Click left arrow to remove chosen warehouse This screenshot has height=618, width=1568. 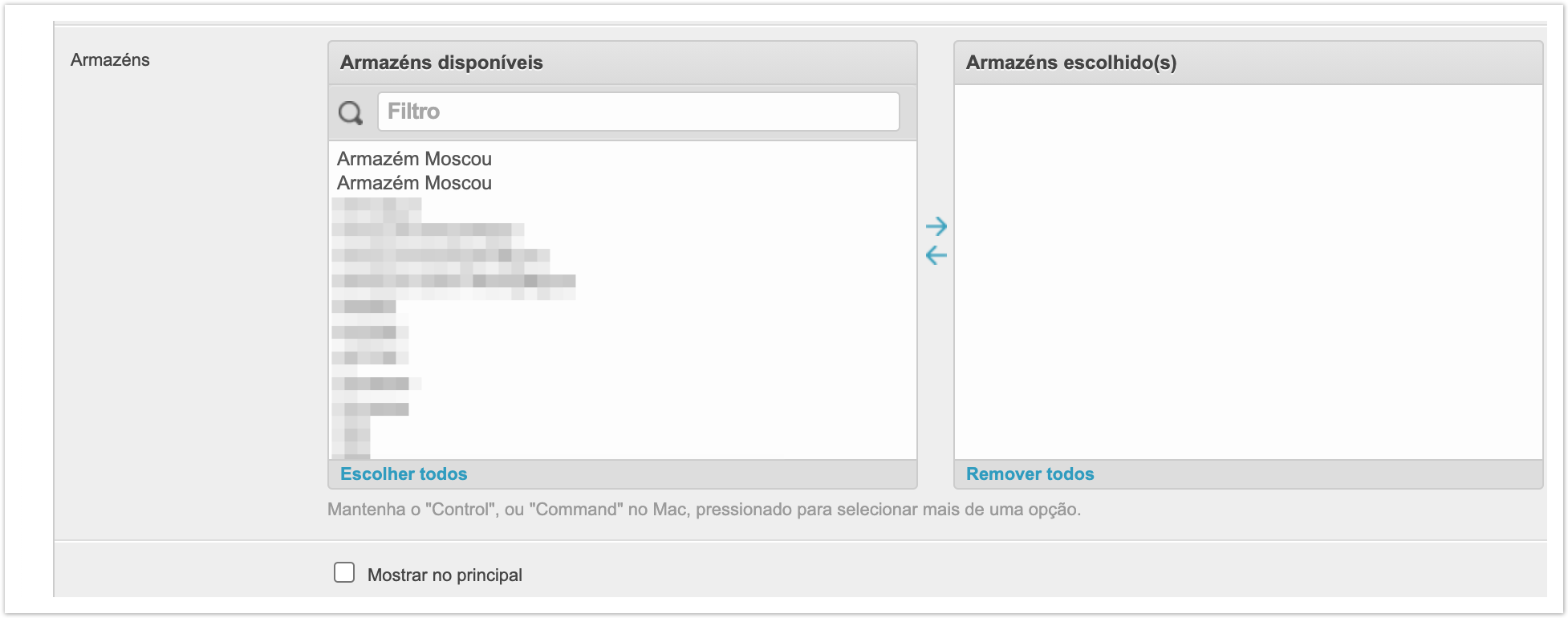(x=936, y=256)
